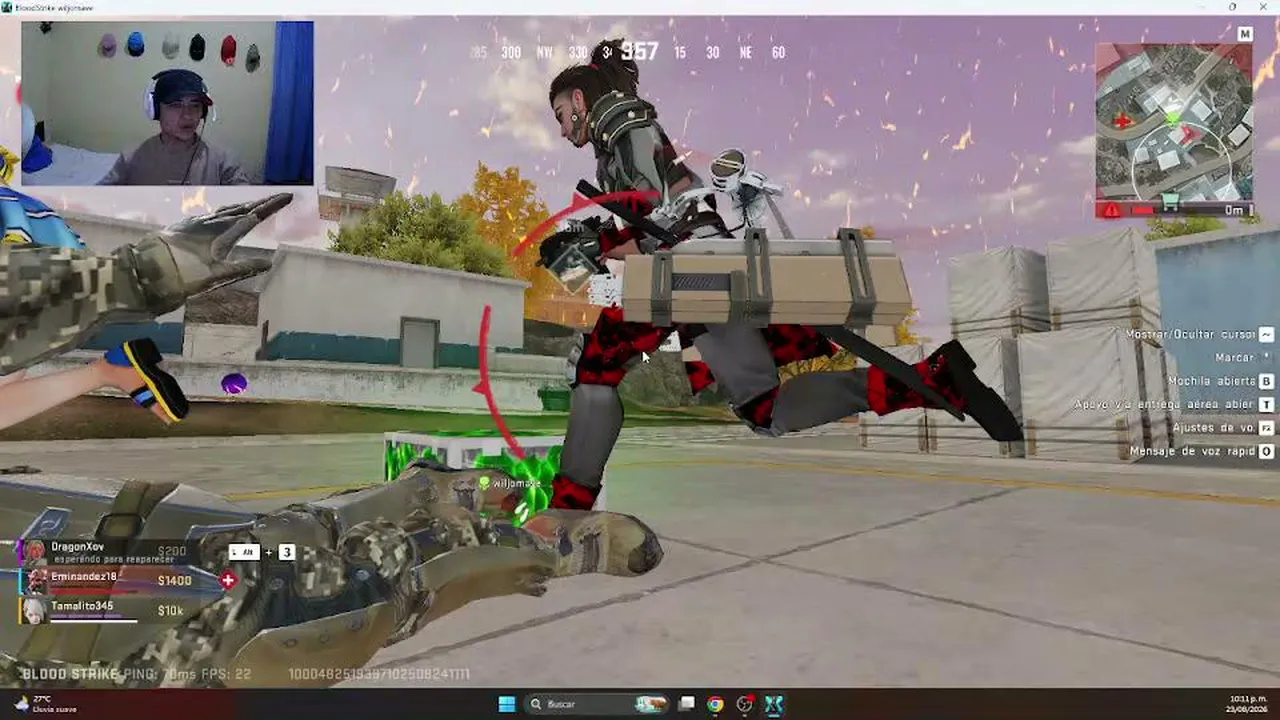Click the glowing green loot crate
Screen dimensions: 1280x720
[x=474, y=470]
